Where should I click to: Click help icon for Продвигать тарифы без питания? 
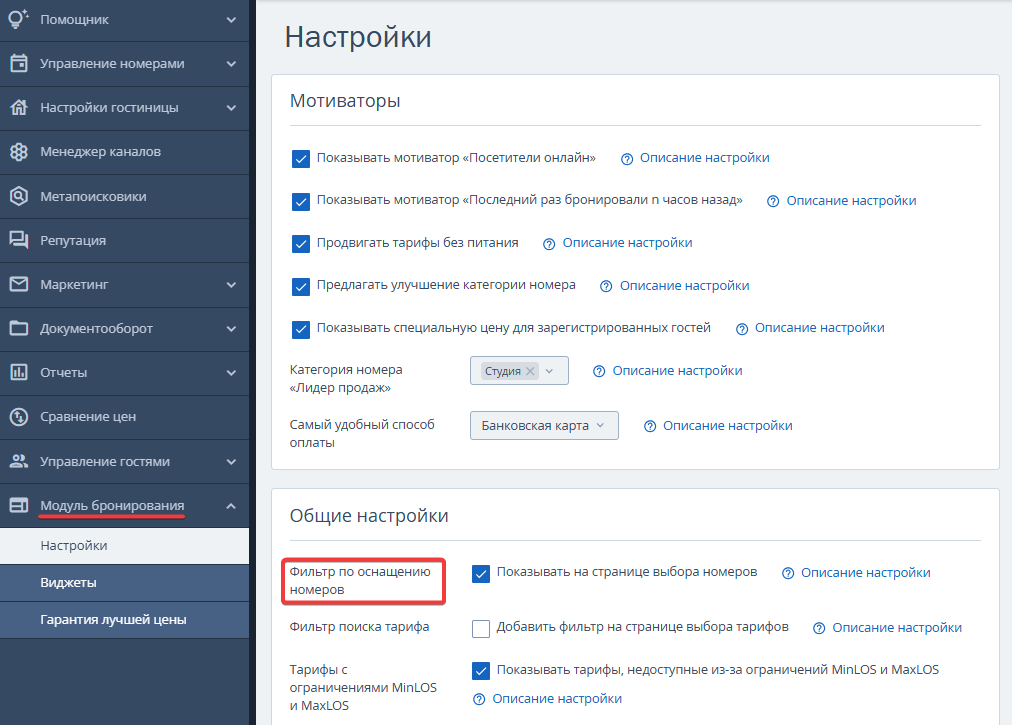point(549,244)
